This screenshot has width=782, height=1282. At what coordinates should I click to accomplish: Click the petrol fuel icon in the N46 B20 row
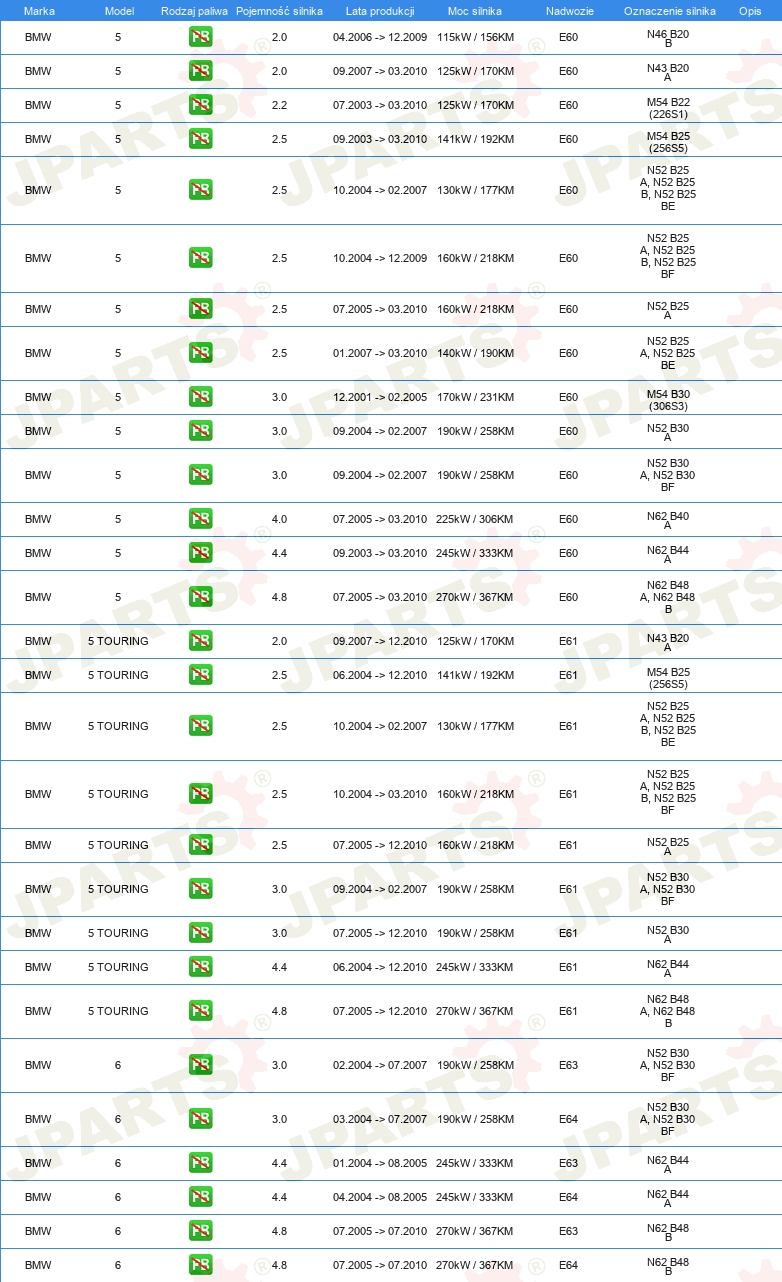200,38
